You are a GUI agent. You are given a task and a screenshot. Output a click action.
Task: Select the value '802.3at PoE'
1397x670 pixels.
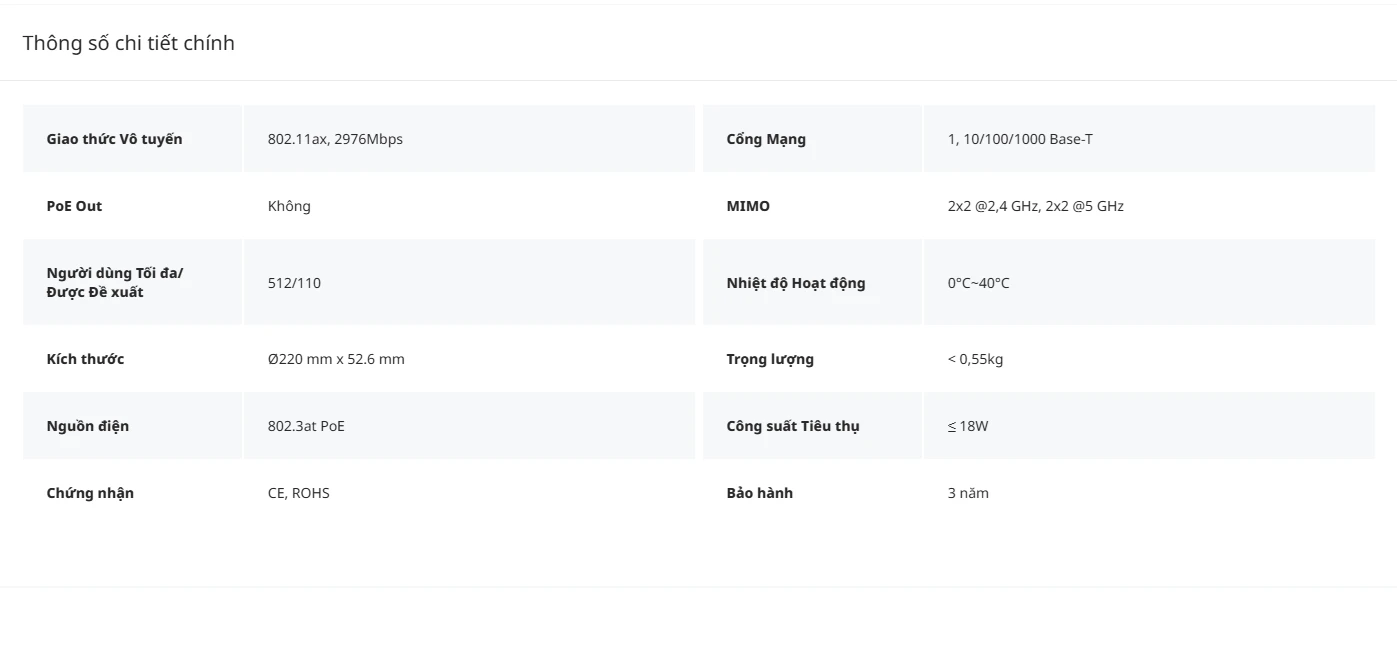pos(306,426)
